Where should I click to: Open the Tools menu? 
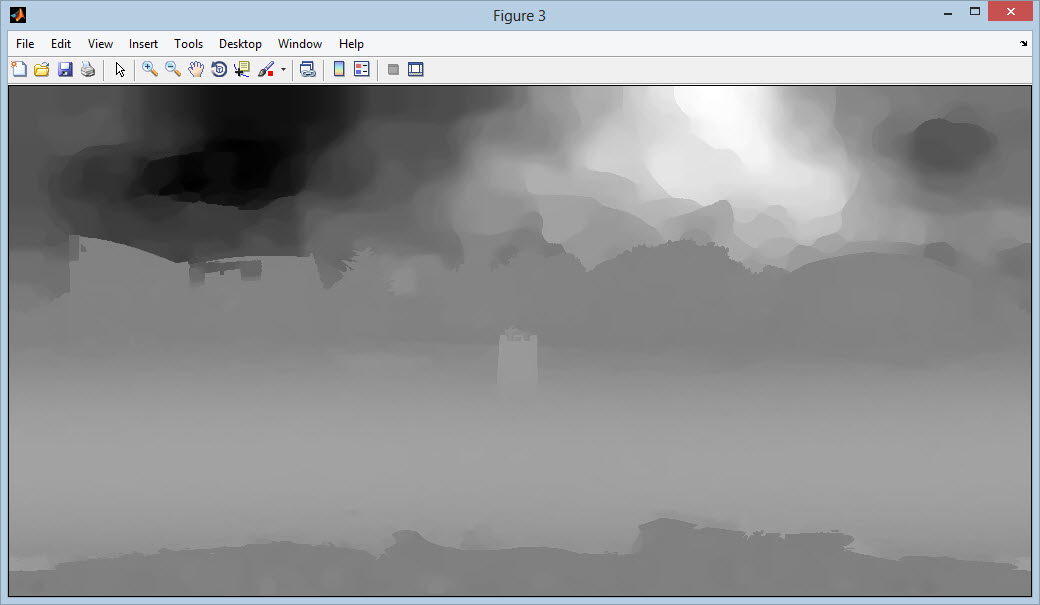point(188,44)
